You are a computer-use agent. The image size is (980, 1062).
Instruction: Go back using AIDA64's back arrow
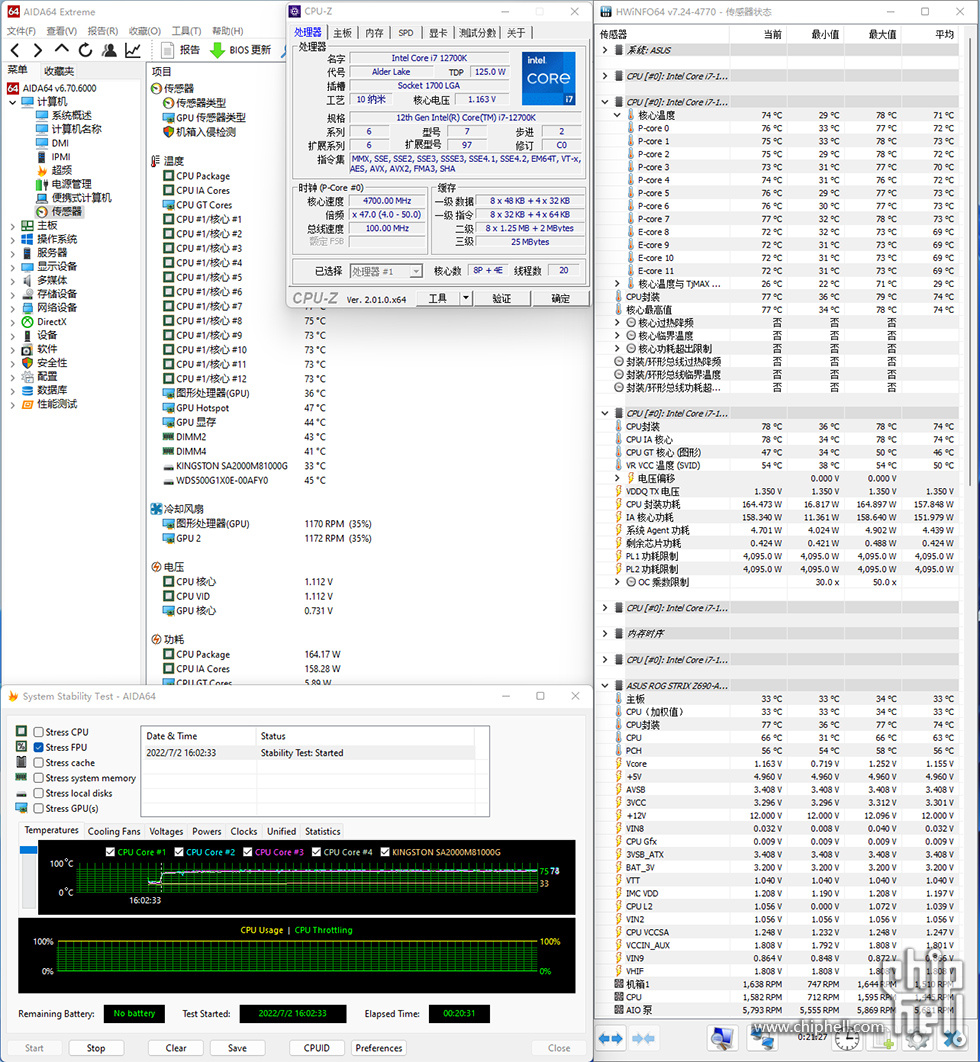pos(16,49)
